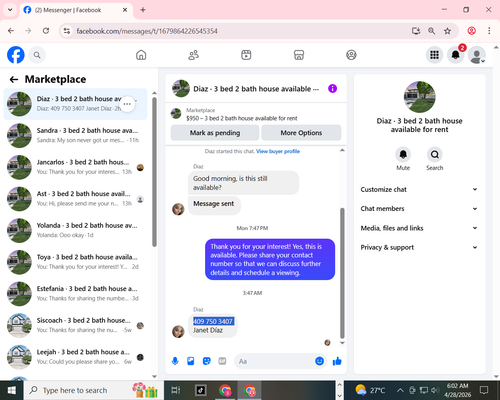Open the Ast conversation
Viewport: 500px width, 400px height.
point(75,199)
